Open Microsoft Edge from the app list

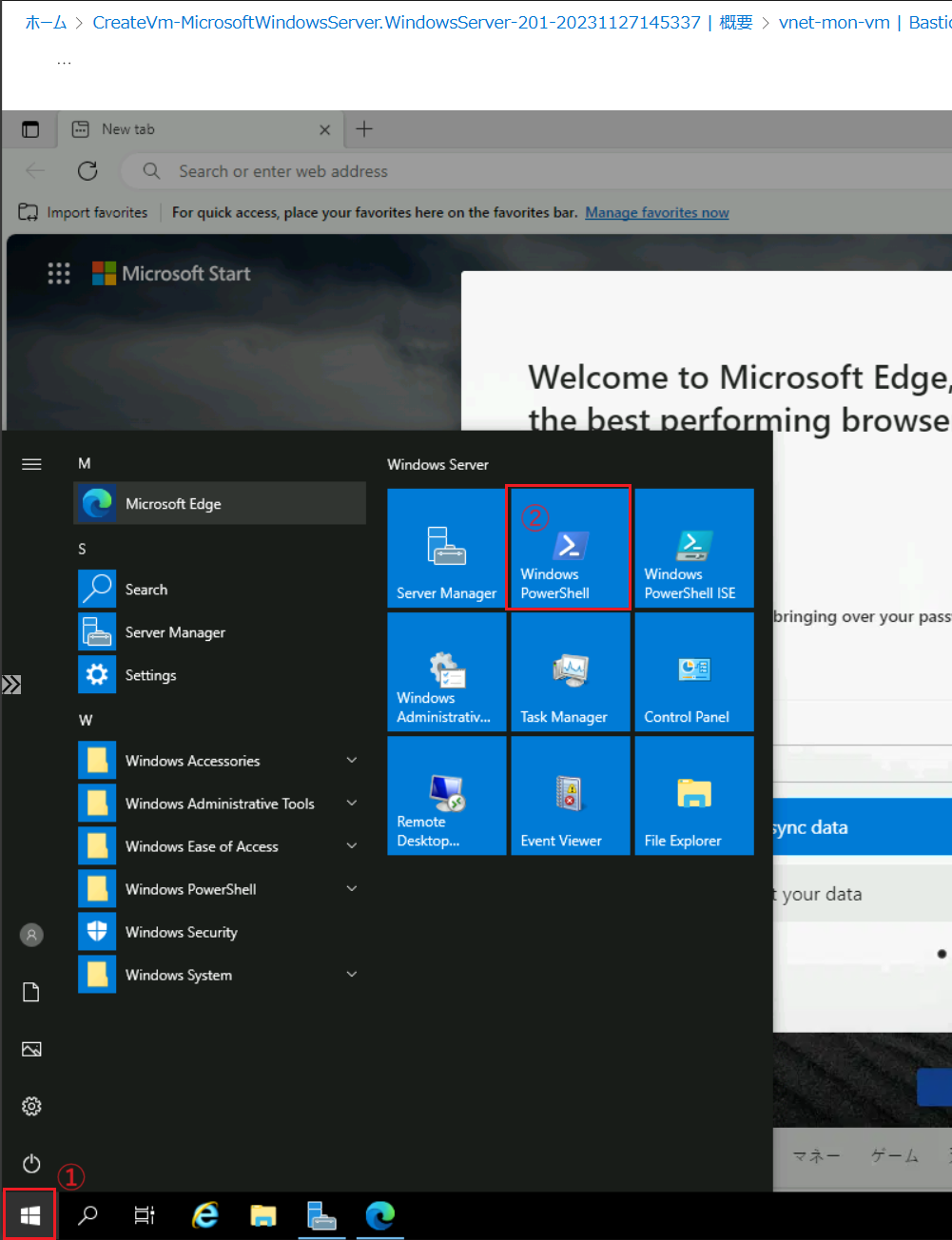220,504
